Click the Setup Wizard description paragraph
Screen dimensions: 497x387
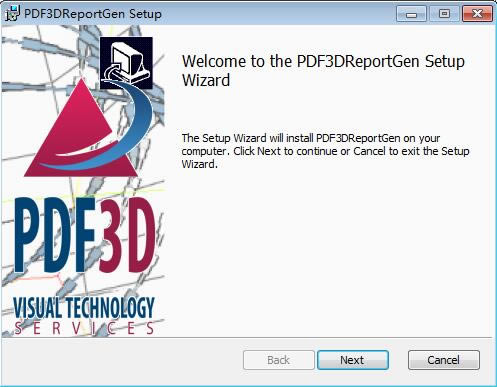click(x=325, y=151)
